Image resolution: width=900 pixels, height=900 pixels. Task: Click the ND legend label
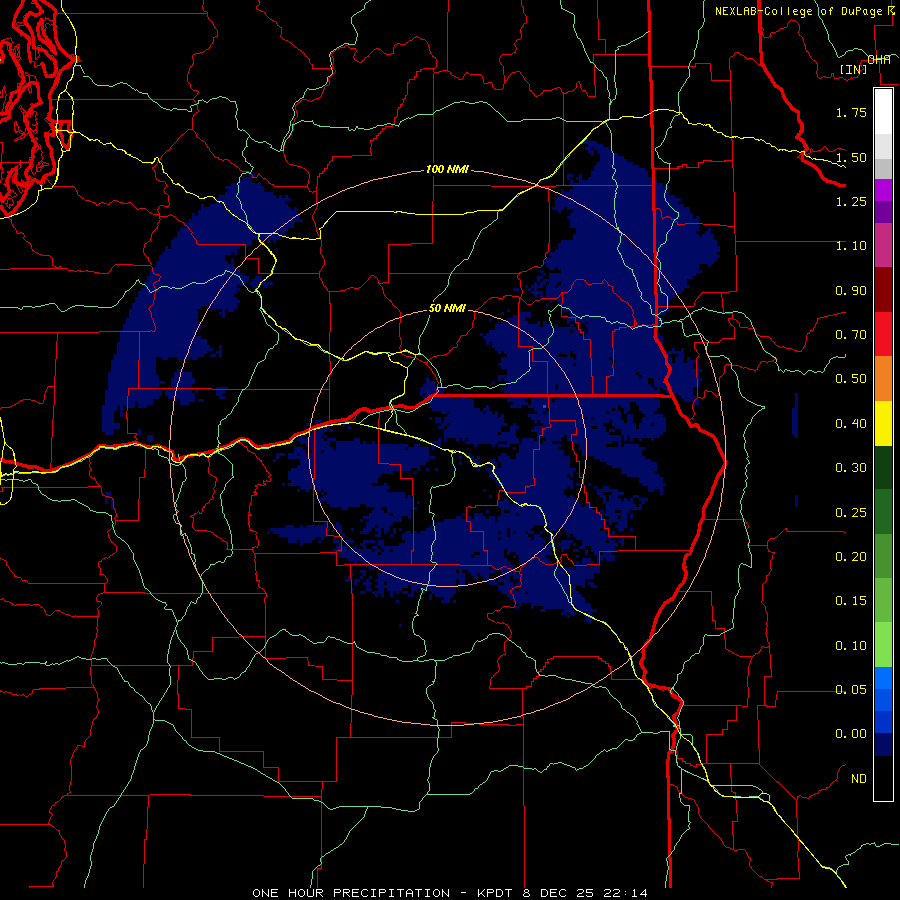click(859, 779)
